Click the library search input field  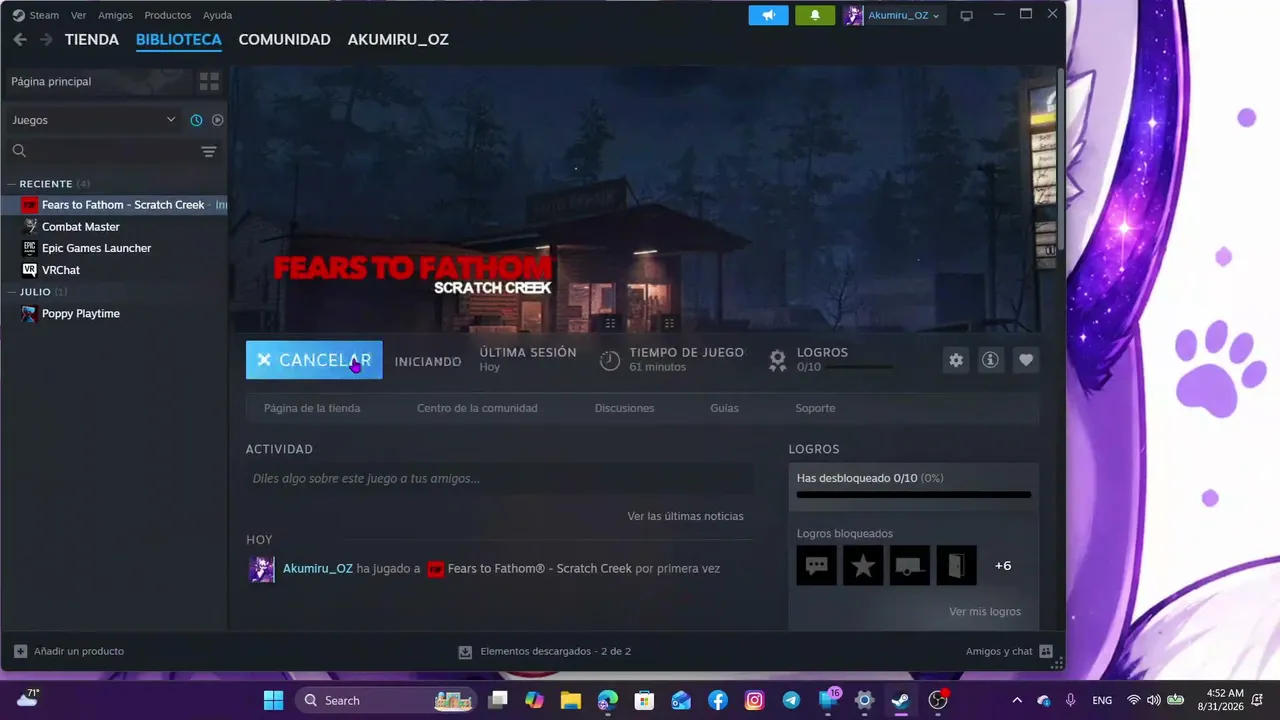pos(110,151)
